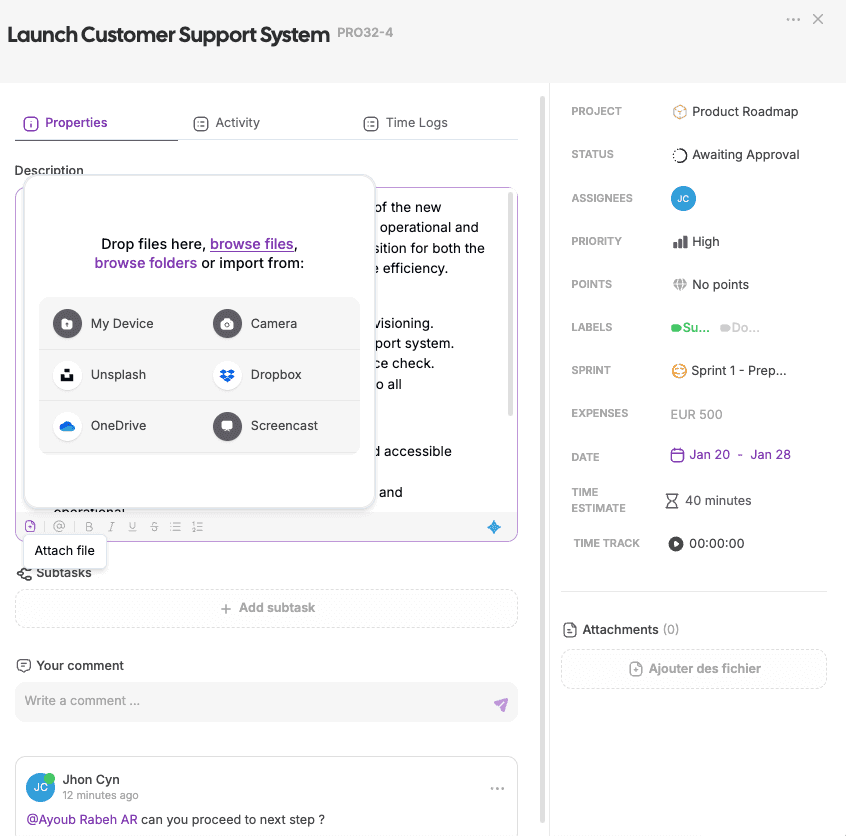Click the PRO32-4 task ID
This screenshot has width=846, height=836.
365,33
